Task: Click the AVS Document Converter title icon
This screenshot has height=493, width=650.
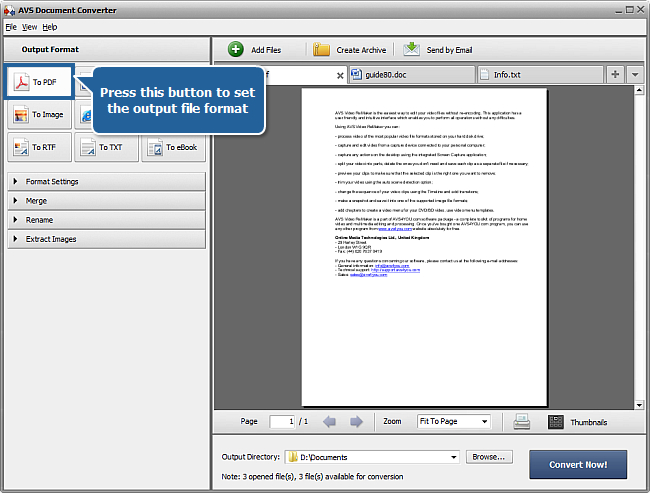Action: coord(9,10)
